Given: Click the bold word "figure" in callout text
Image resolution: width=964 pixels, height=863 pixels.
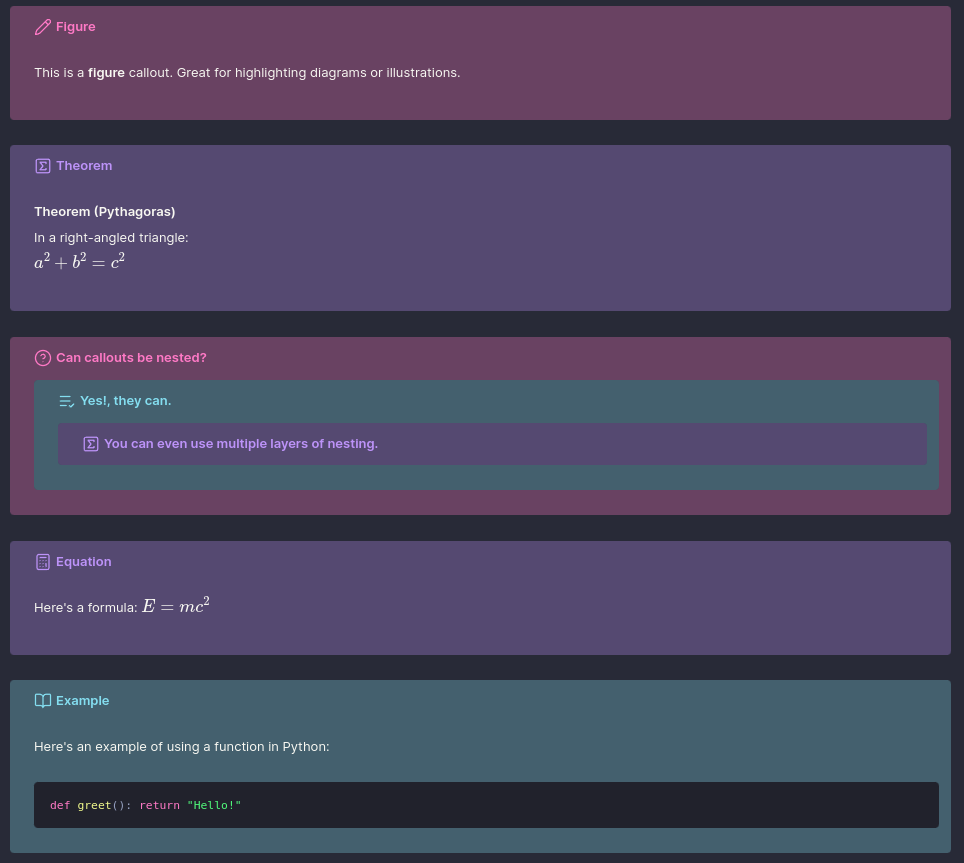Looking at the screenshot, I should pyautogui.click(x=106, y=73).
